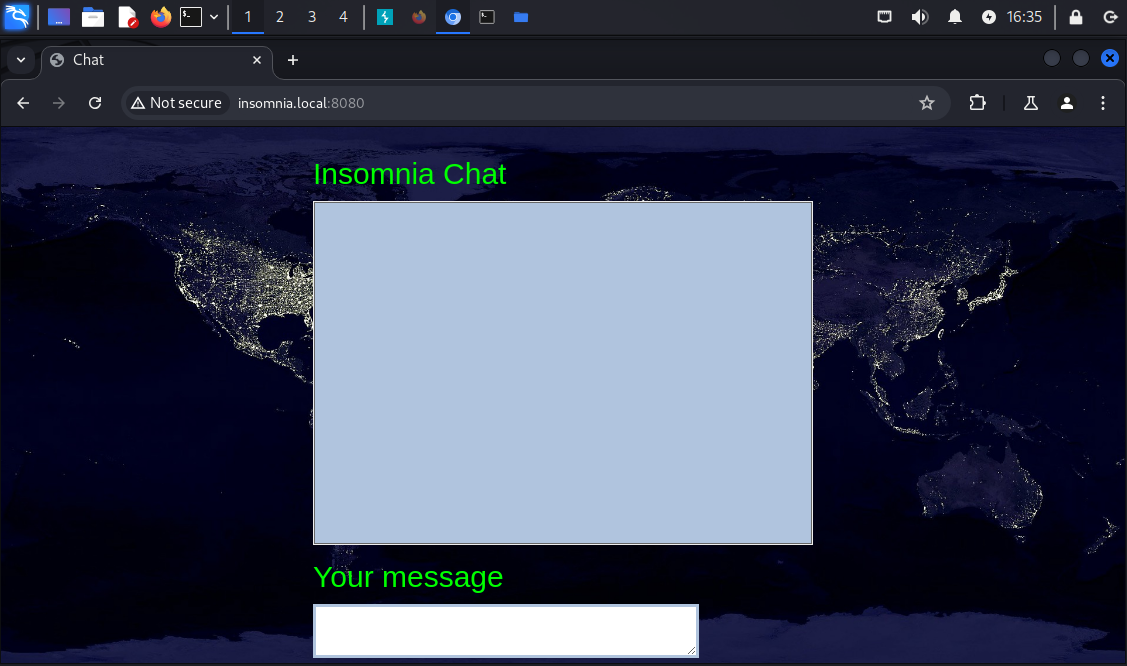This screenshot has height=666, width=1127.
Task: Launch Firefox from the panel launcher
Action: [160, 17]
